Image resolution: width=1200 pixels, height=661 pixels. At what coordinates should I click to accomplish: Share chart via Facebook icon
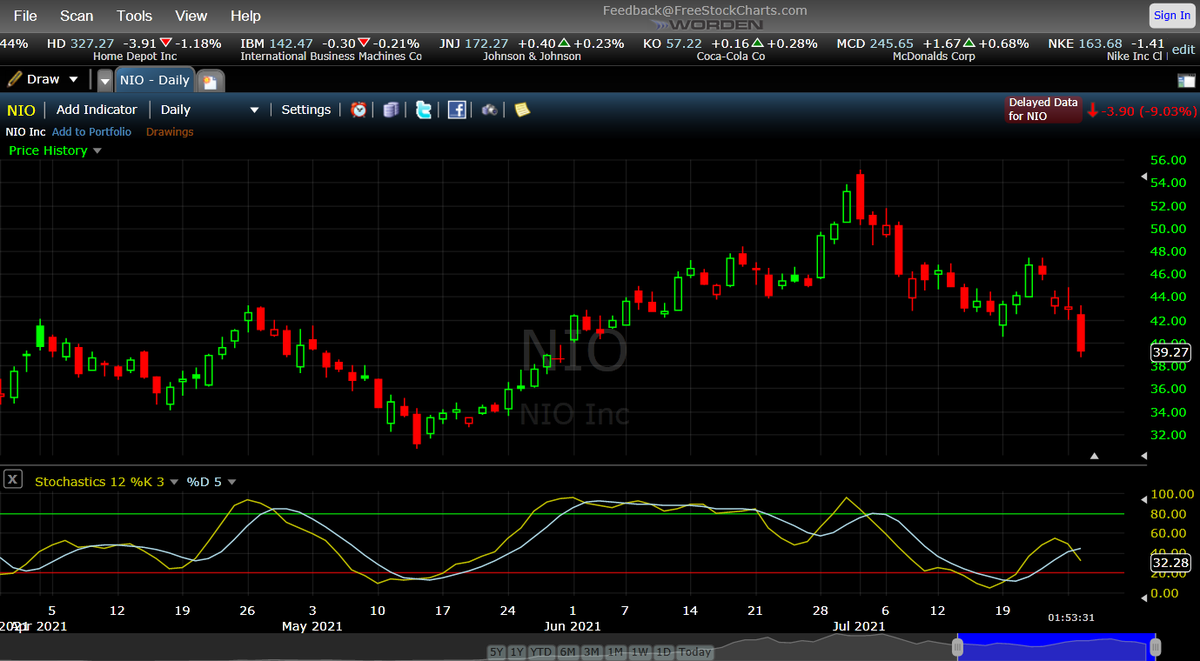pos(457,110)
